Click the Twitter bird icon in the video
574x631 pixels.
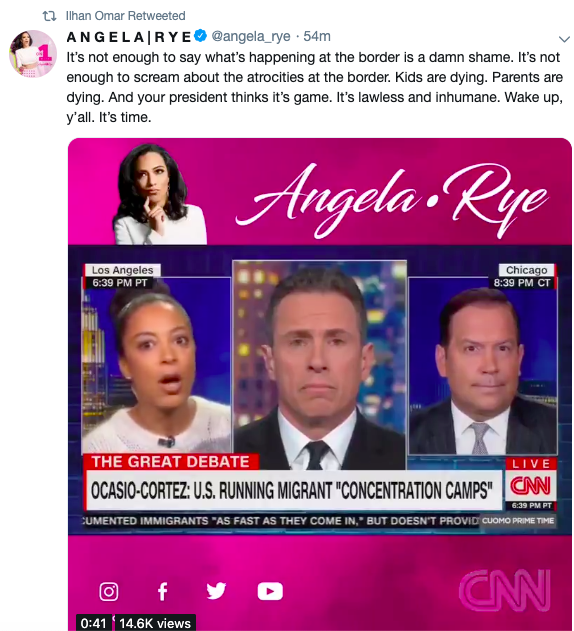click(x=216, y=591)
